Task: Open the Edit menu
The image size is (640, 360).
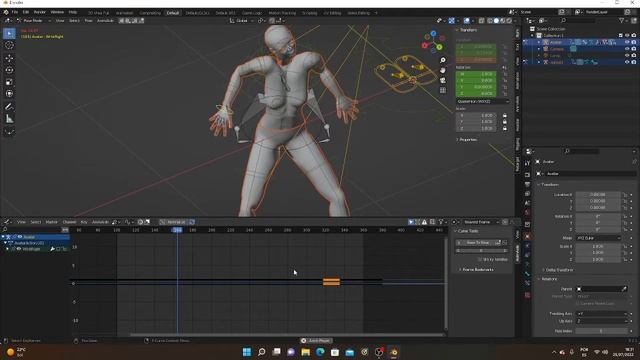Action: pyautogui.click(x=26, y=12)
